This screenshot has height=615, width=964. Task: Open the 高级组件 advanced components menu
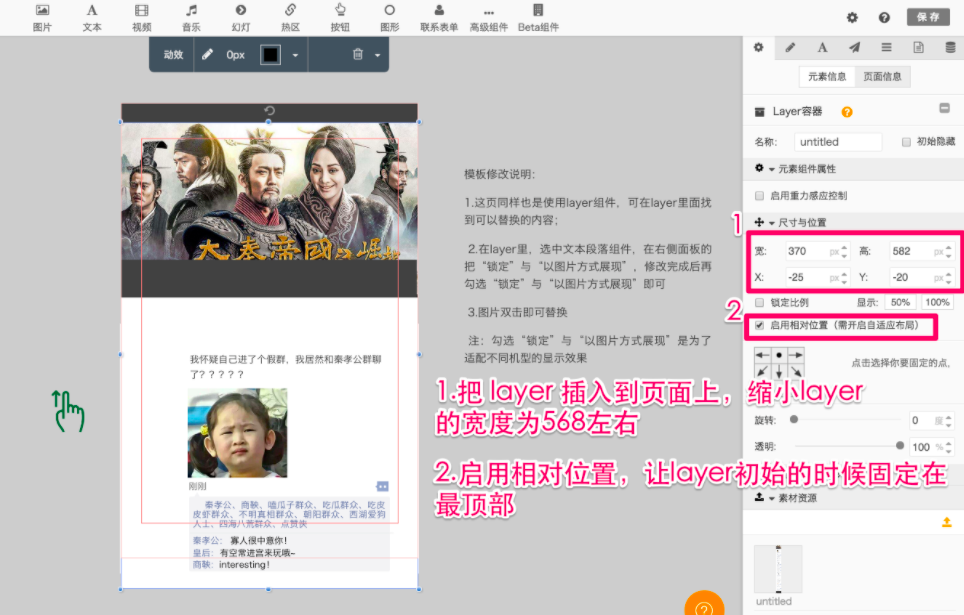pyautogui.click(x=488, y=17)
